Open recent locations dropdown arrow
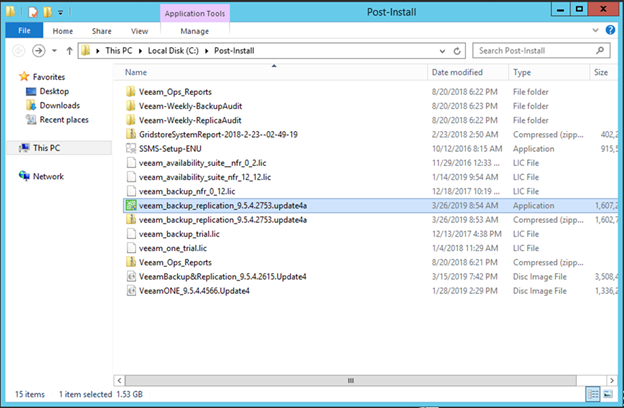624x408 pixels. pos(55,51)
